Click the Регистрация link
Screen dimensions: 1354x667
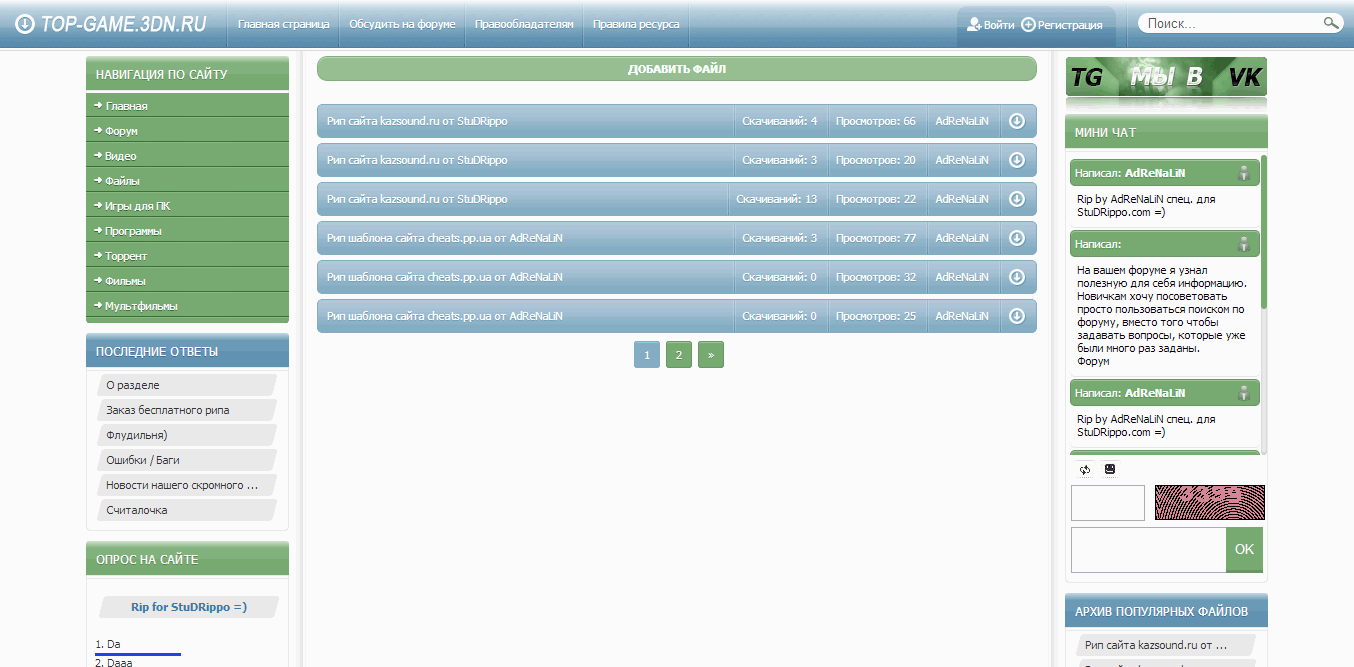pyautogui.click(x=1062, y=25)
